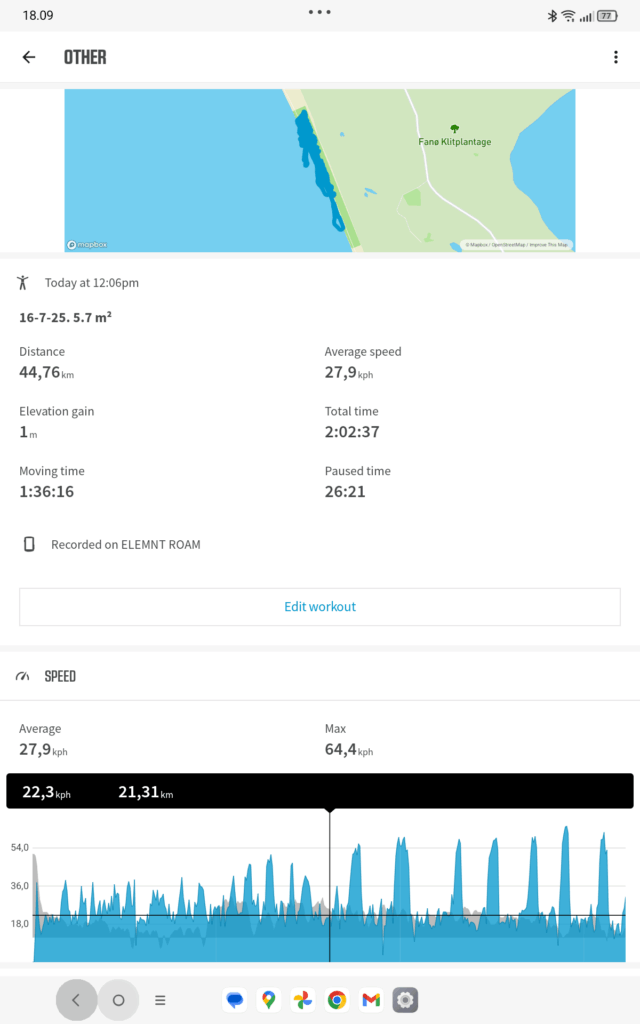Tap the workout activity type icon
The image size is (640, 1024).
23,283
